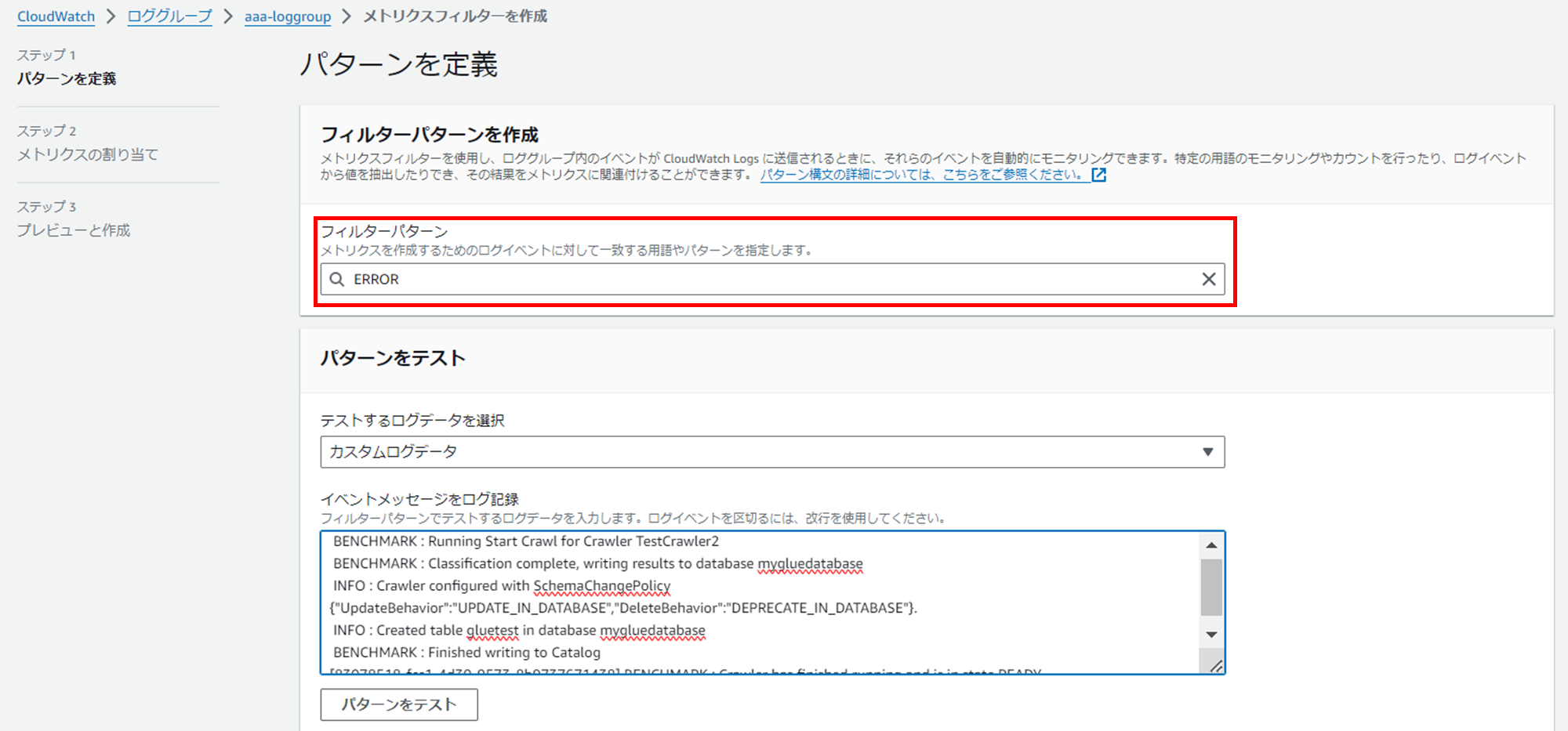Screen dimensions: 1568x731
Task: Click the パターンをテスト button
Action: pyautogui.click(x=399, y=704)
